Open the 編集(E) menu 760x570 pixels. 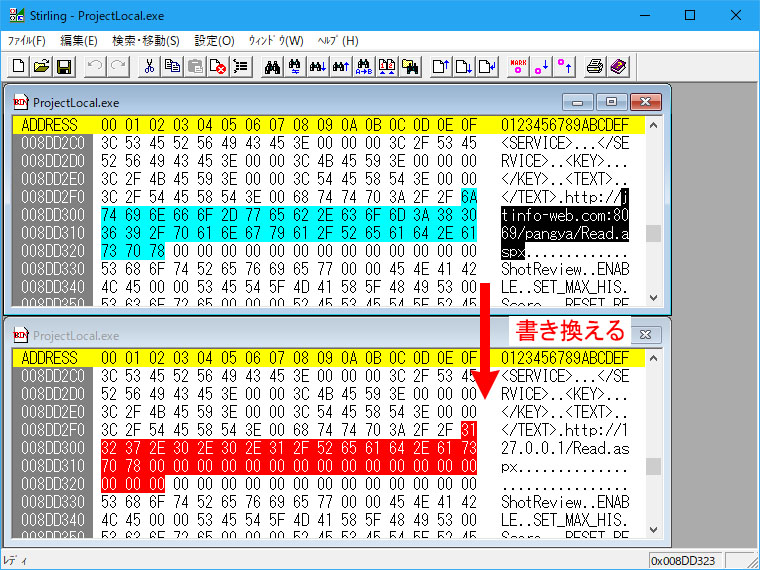click(x=79, y=41)
